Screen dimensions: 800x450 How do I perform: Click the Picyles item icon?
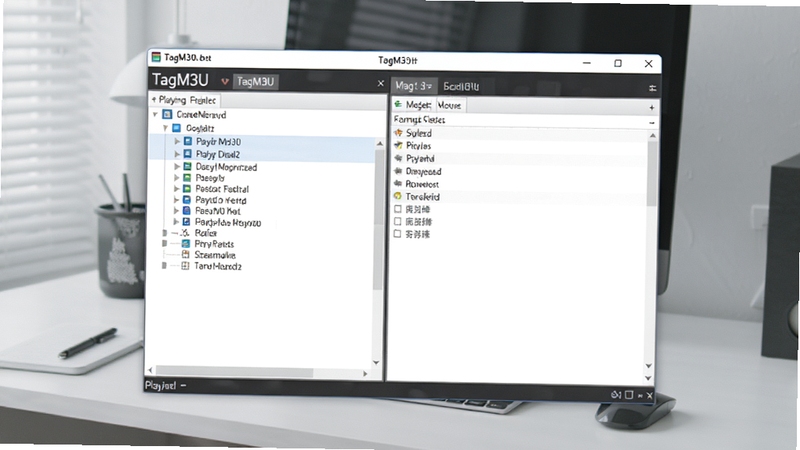point(398,145)
